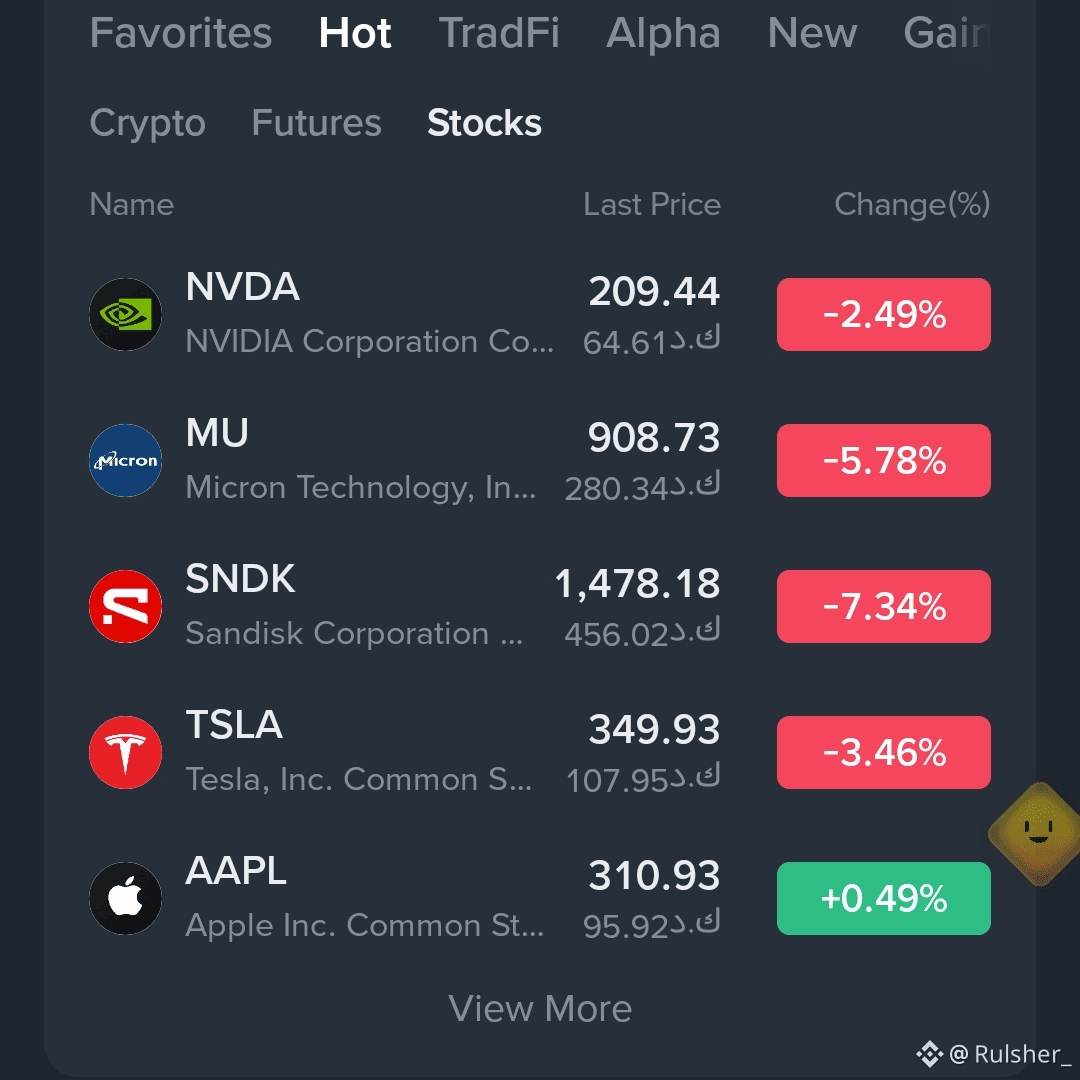Image resolution: width=1080 pixels, height=1080 pixels.
Task: Switch to the Favorites tab
Action: pyautogui.click(x=180, y=32)
